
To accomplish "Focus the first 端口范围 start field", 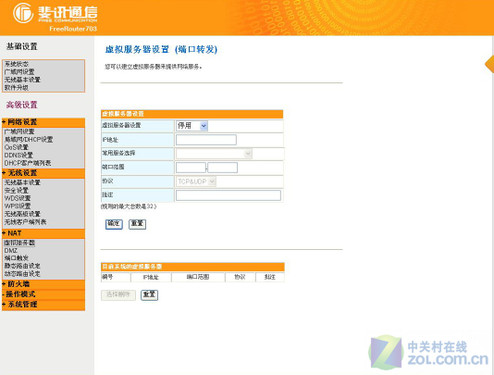I will click(191, 168).
